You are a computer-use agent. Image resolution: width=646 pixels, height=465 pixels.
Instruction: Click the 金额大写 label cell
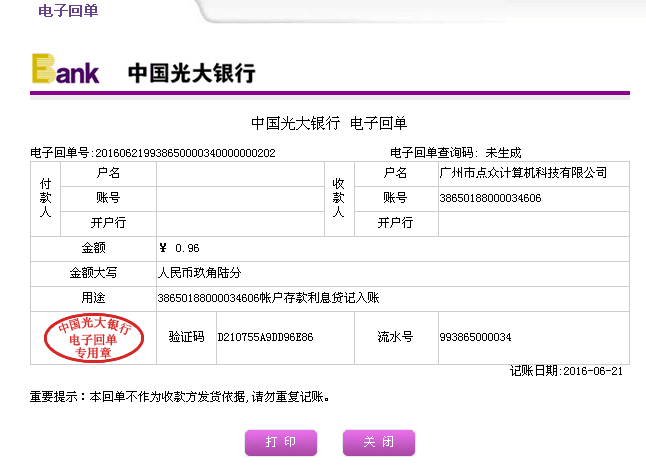93,273
